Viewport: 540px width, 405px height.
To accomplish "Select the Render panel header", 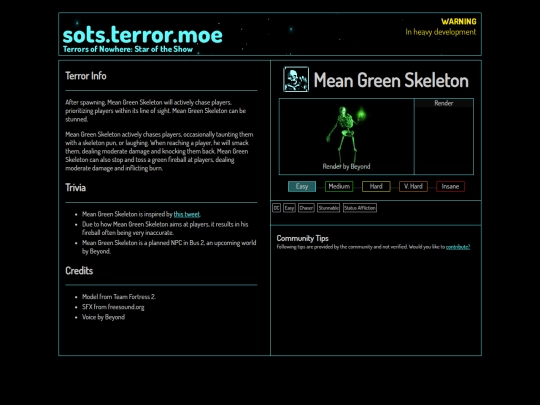I will pyautogui.click(x=444, y=103).
